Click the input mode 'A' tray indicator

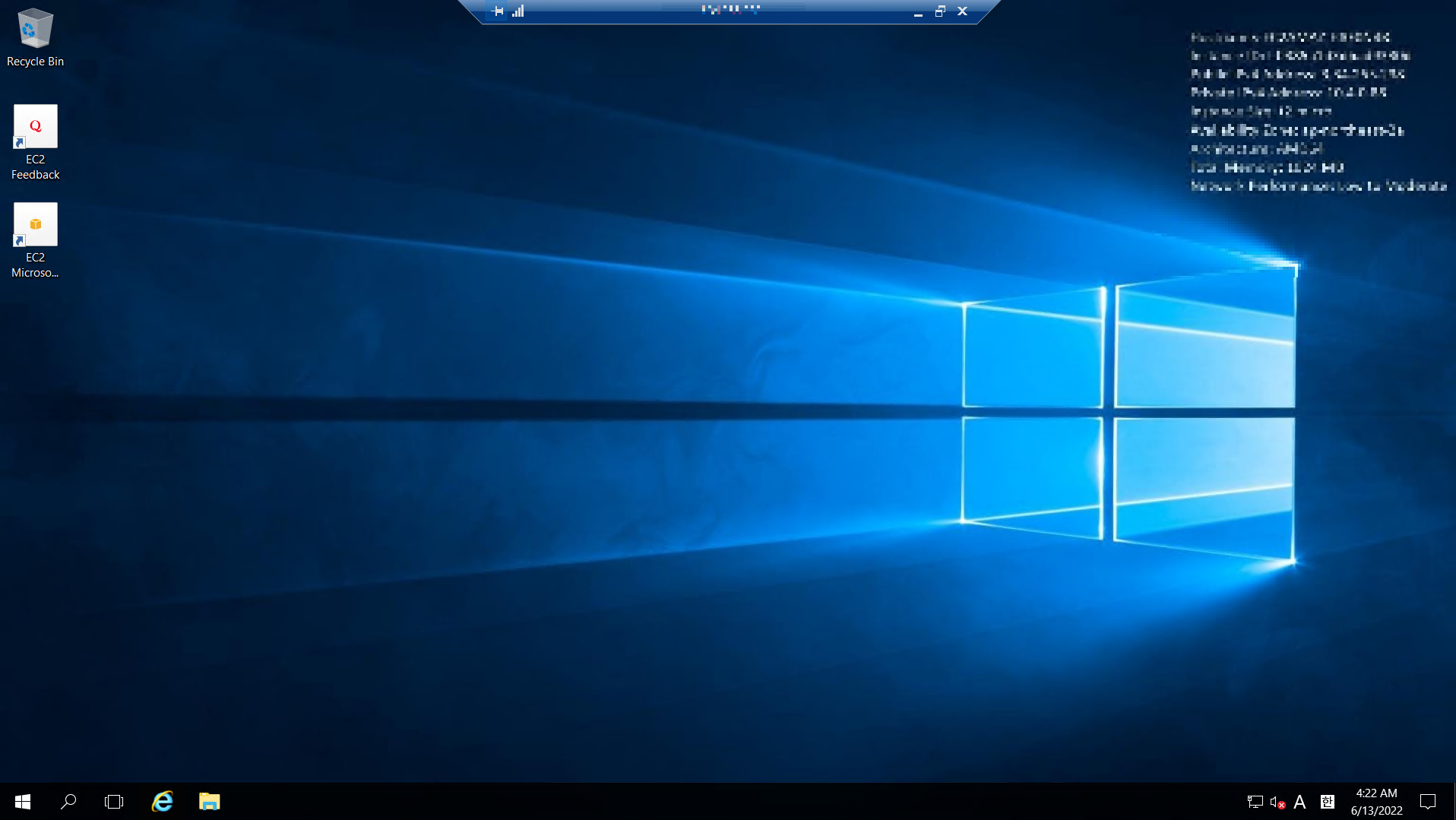point(1300,802)
